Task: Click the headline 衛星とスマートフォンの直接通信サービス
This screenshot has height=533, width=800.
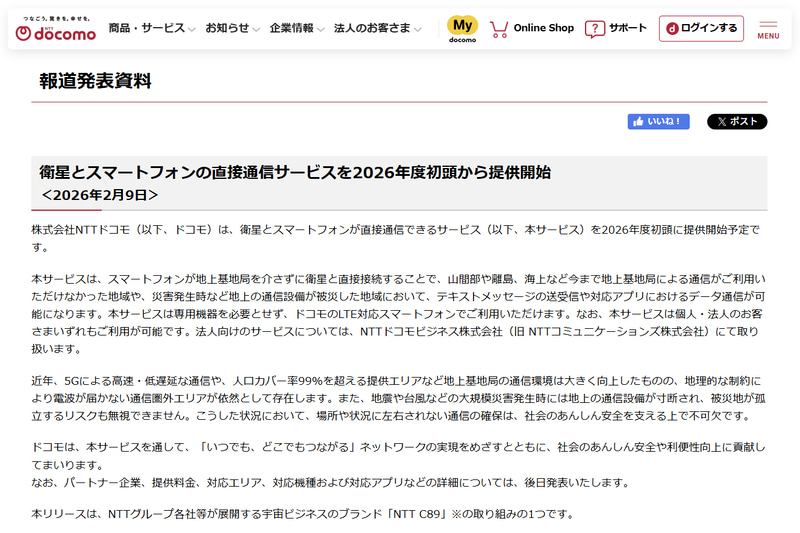Action: click(x=295, y=172)
